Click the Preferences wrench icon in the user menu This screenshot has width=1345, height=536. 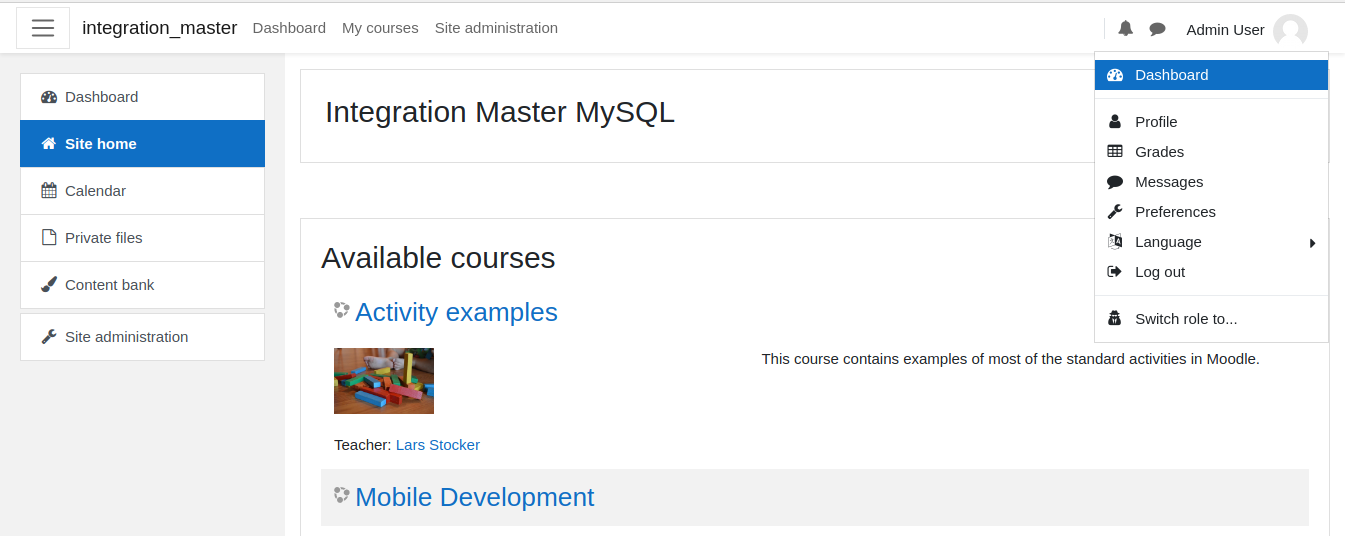[1115, 212]
